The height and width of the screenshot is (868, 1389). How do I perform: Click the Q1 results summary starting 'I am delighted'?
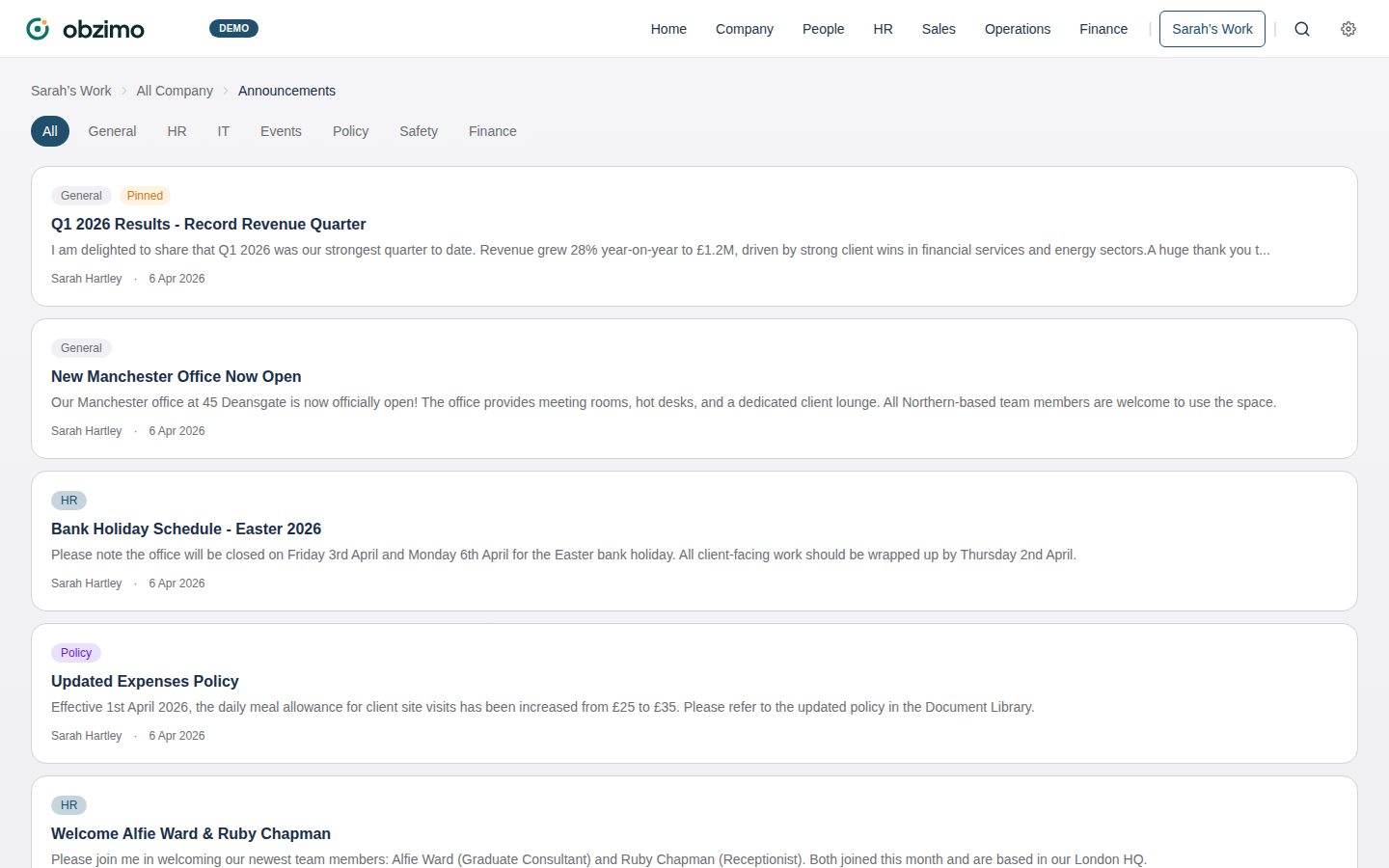(661, 250)
